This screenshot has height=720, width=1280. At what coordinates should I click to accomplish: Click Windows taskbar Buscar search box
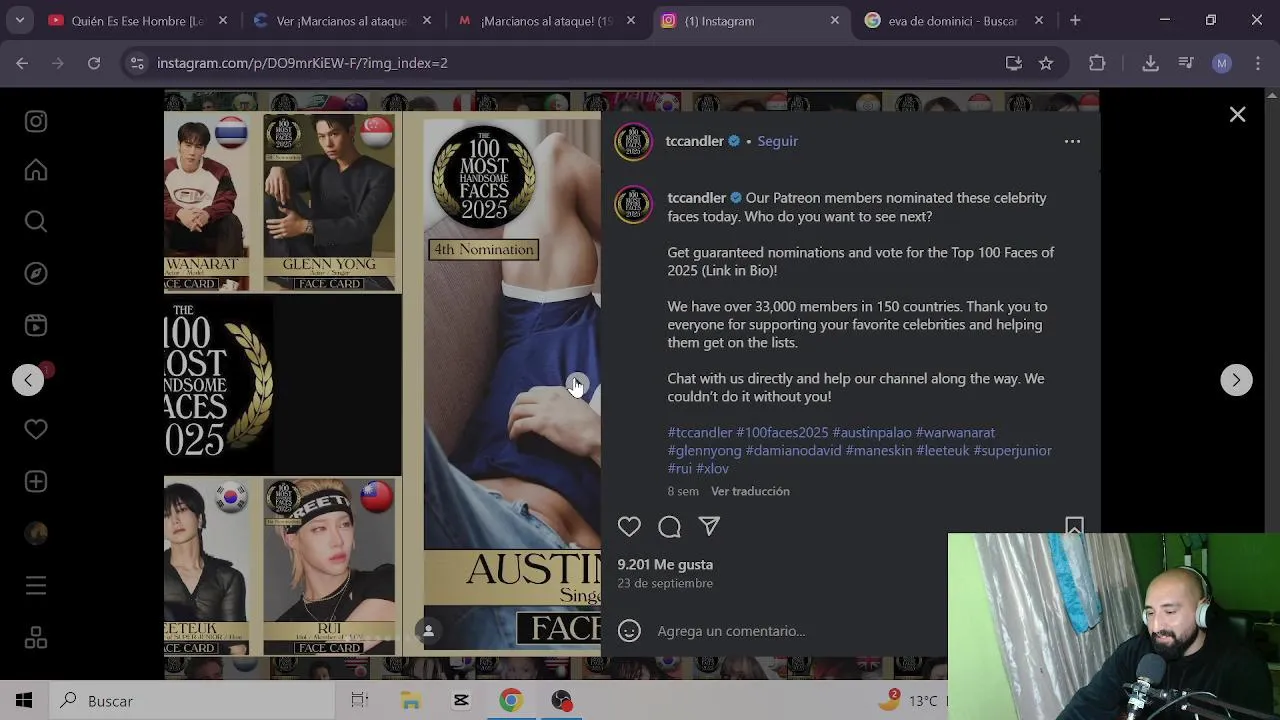pyautogui.click(x=192, y=701)
